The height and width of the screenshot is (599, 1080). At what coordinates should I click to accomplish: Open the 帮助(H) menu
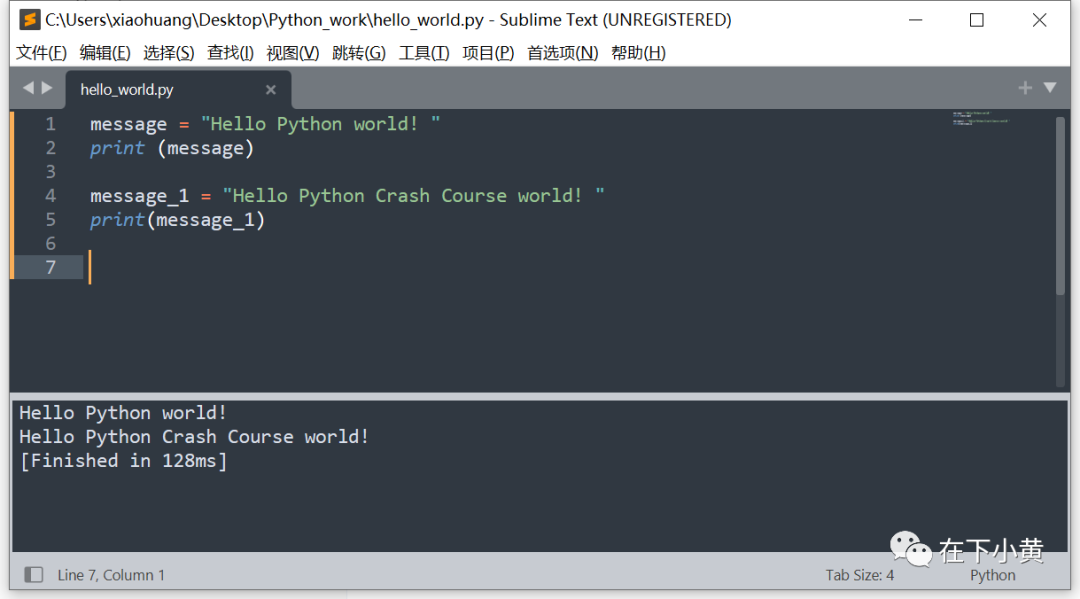tap(638, 53)
